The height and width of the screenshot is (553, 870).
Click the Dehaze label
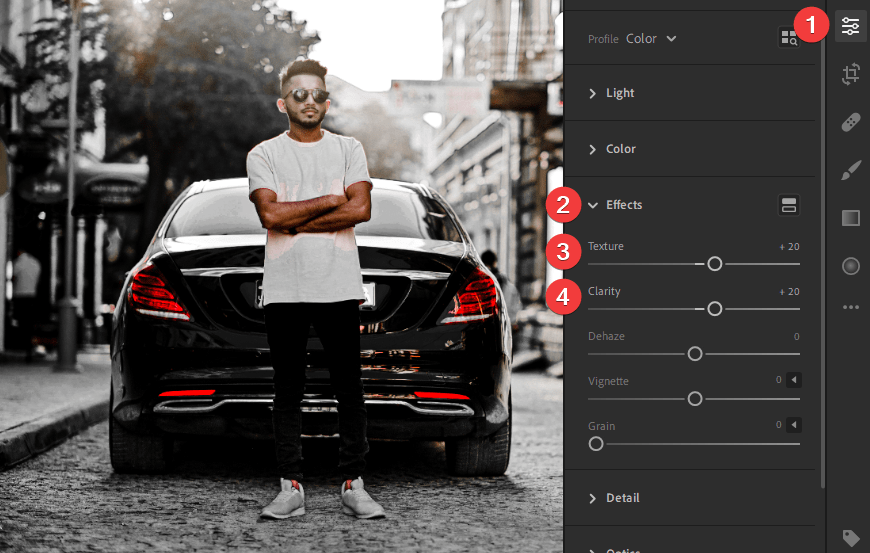(606, 336)
